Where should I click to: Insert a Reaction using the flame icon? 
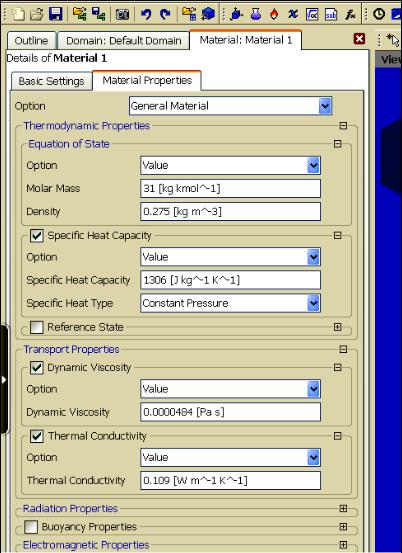coord(274,14)
